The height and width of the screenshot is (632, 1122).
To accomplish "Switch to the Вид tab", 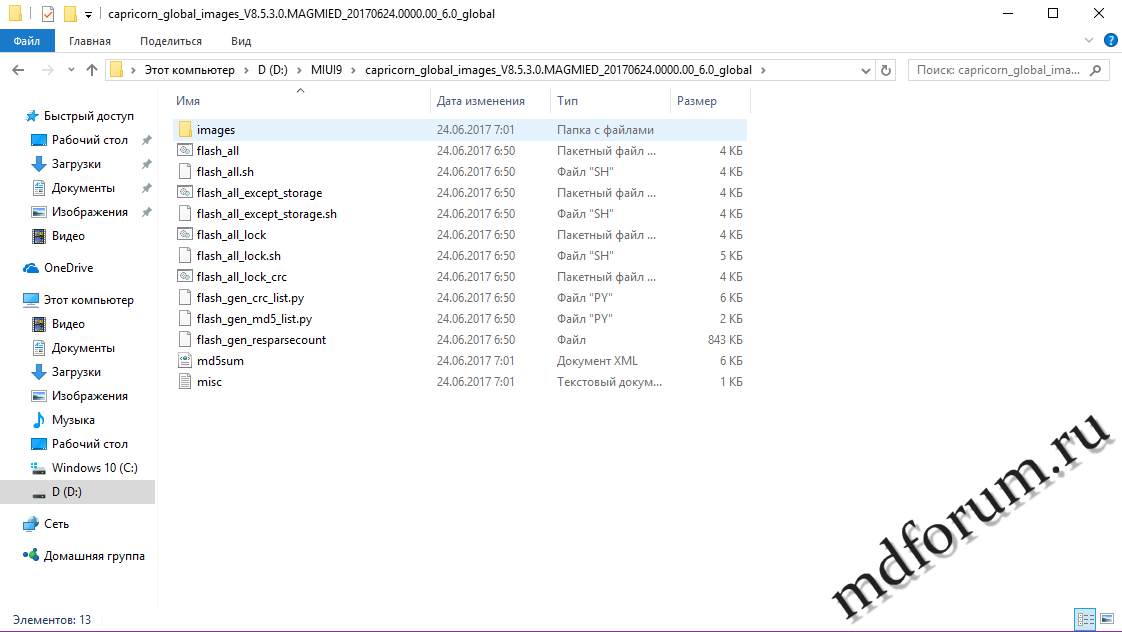I will click(241, 41).
